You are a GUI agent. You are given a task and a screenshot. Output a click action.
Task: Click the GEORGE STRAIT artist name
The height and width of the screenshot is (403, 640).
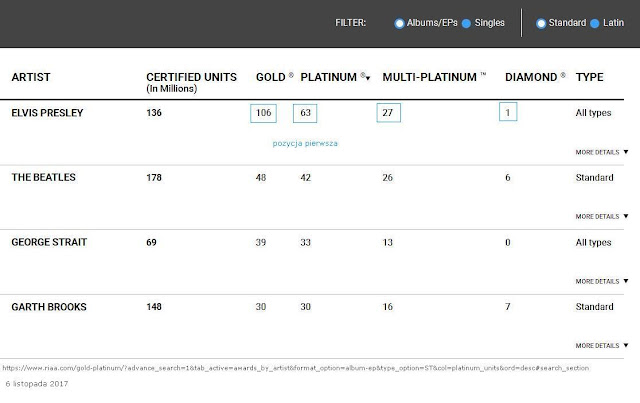click(49, 242)
